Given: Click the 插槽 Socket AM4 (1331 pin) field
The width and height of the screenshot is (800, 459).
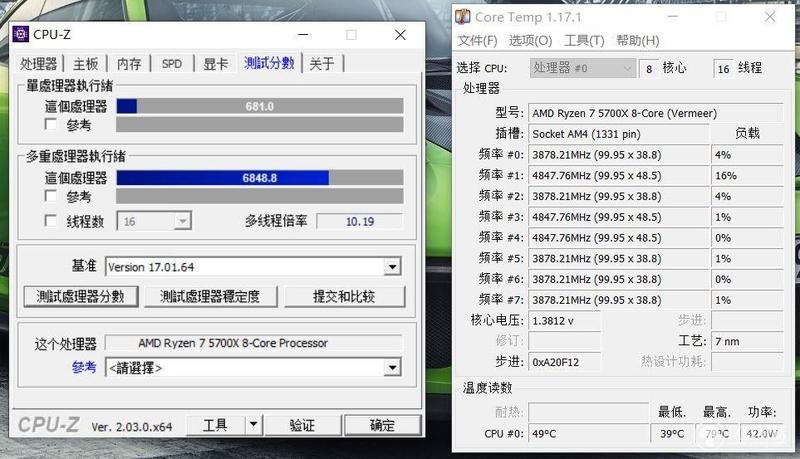Looking at the screenshot, I should coord(618,134).
